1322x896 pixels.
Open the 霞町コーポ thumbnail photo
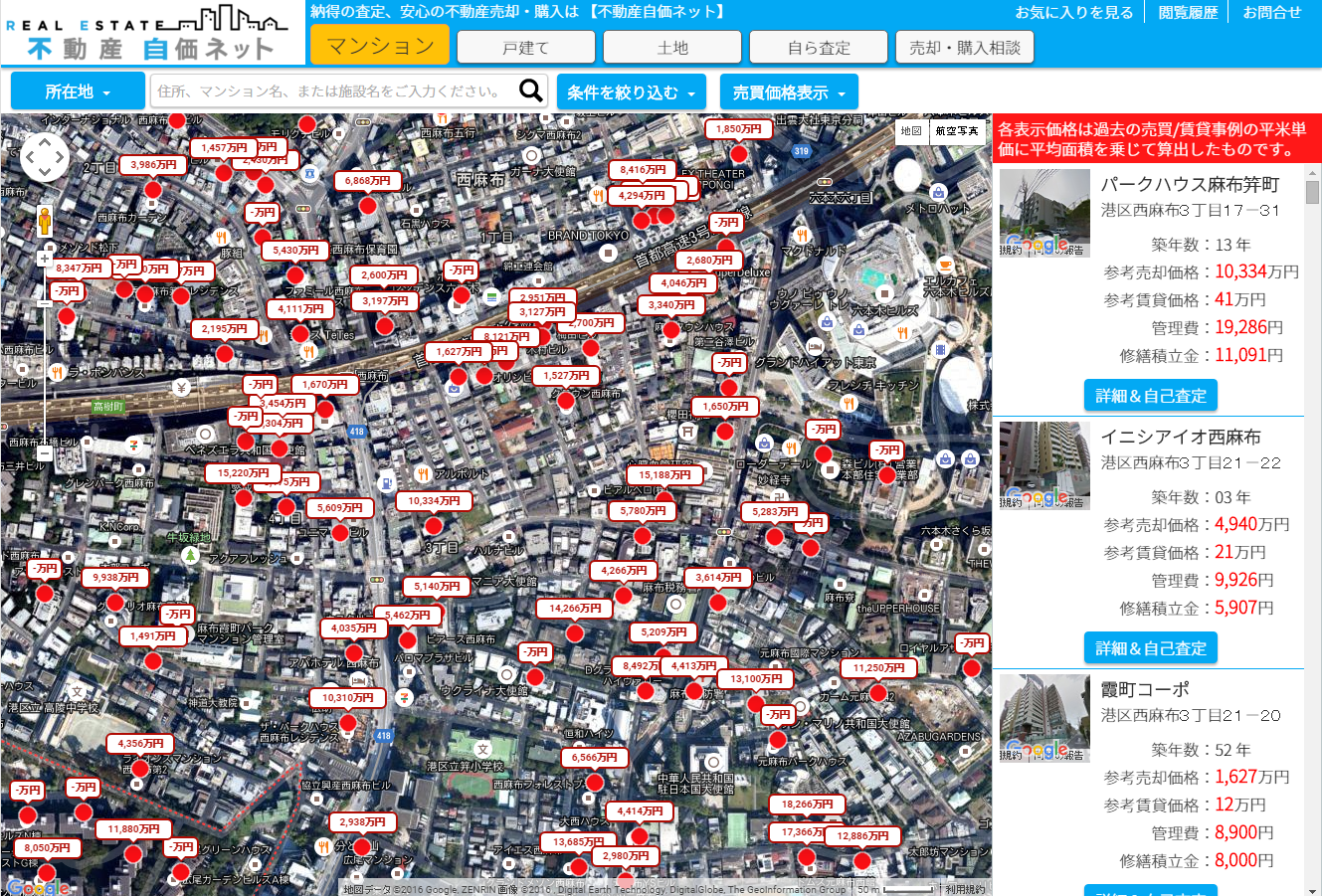[x=1044, y=719]
